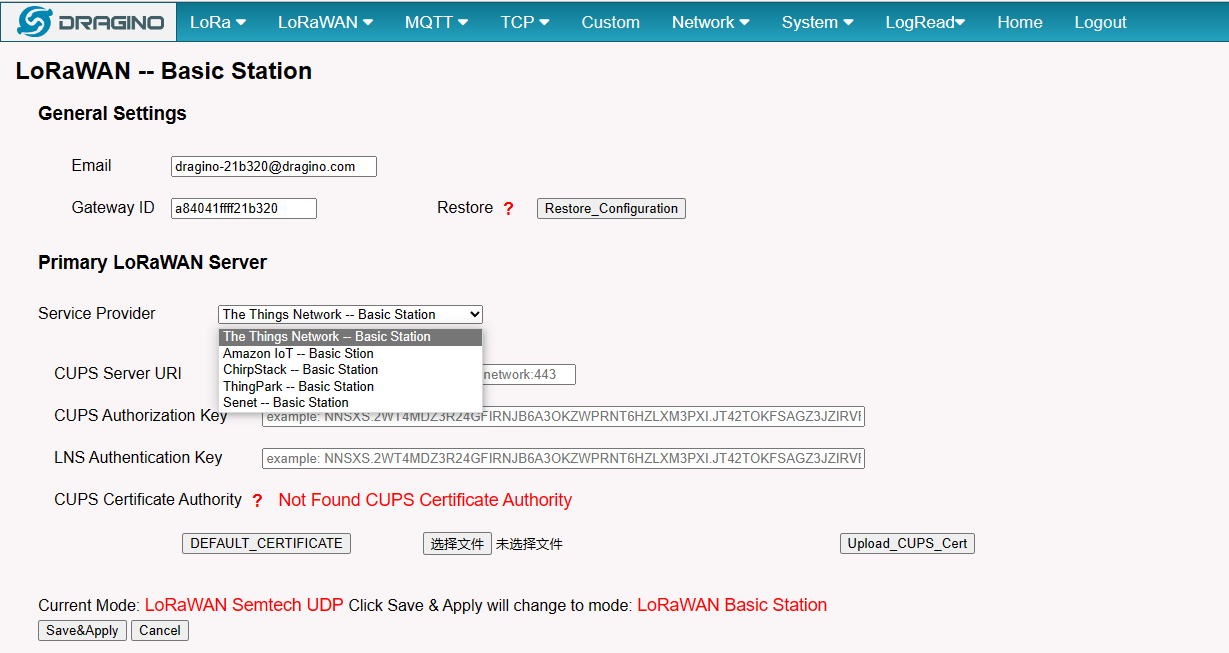Click the Dragino logo

tap(89, 22)
